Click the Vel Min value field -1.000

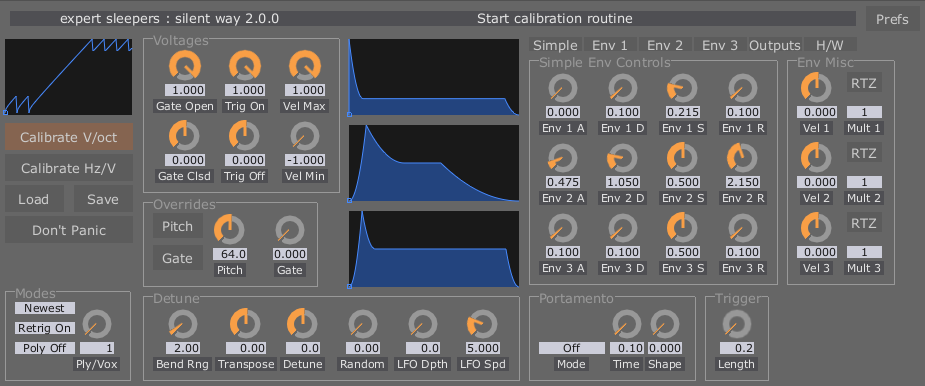(x=305, y=160)
